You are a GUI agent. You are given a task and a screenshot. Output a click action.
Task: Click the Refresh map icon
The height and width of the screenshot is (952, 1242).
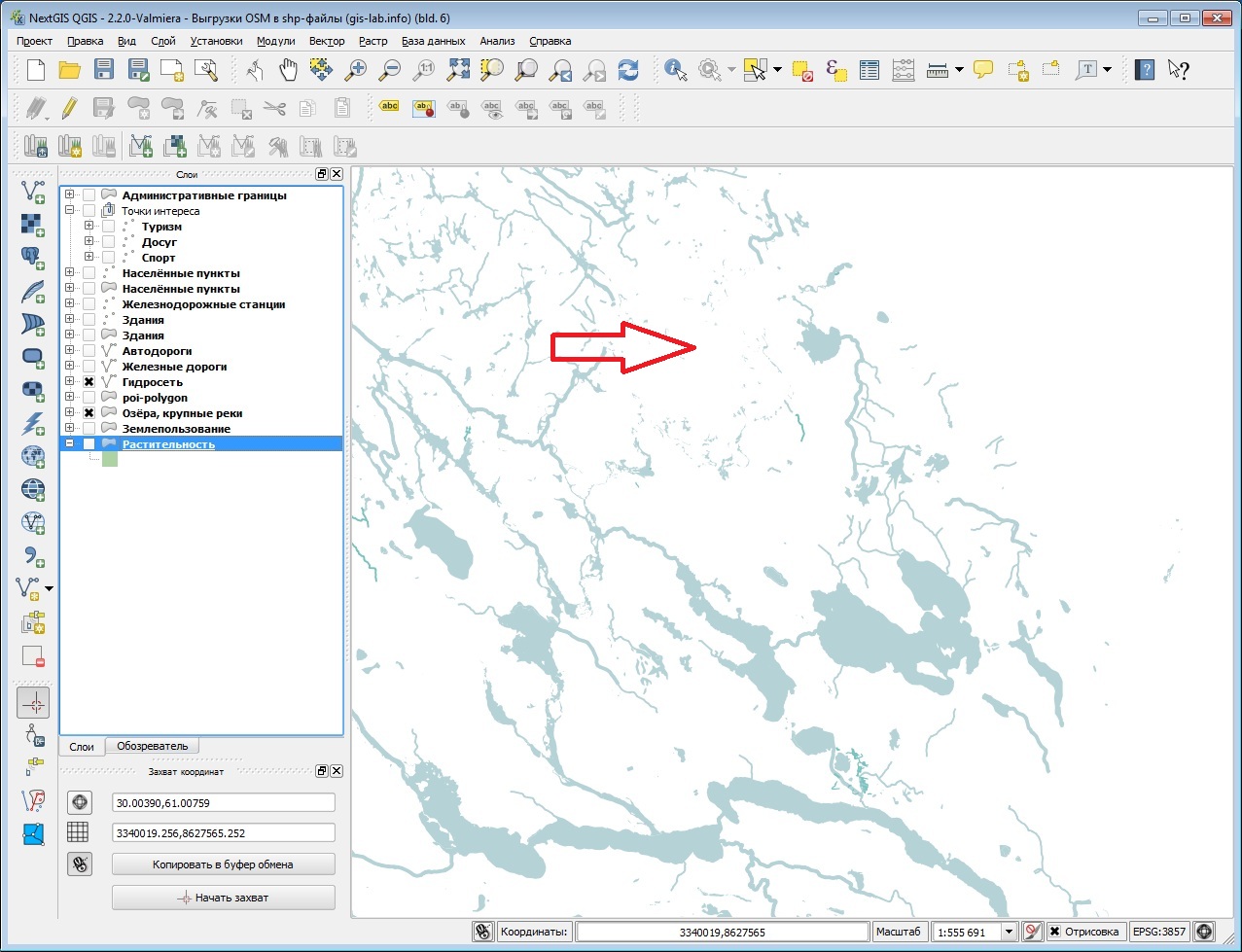pyautogui.click(x=628, y=69)
